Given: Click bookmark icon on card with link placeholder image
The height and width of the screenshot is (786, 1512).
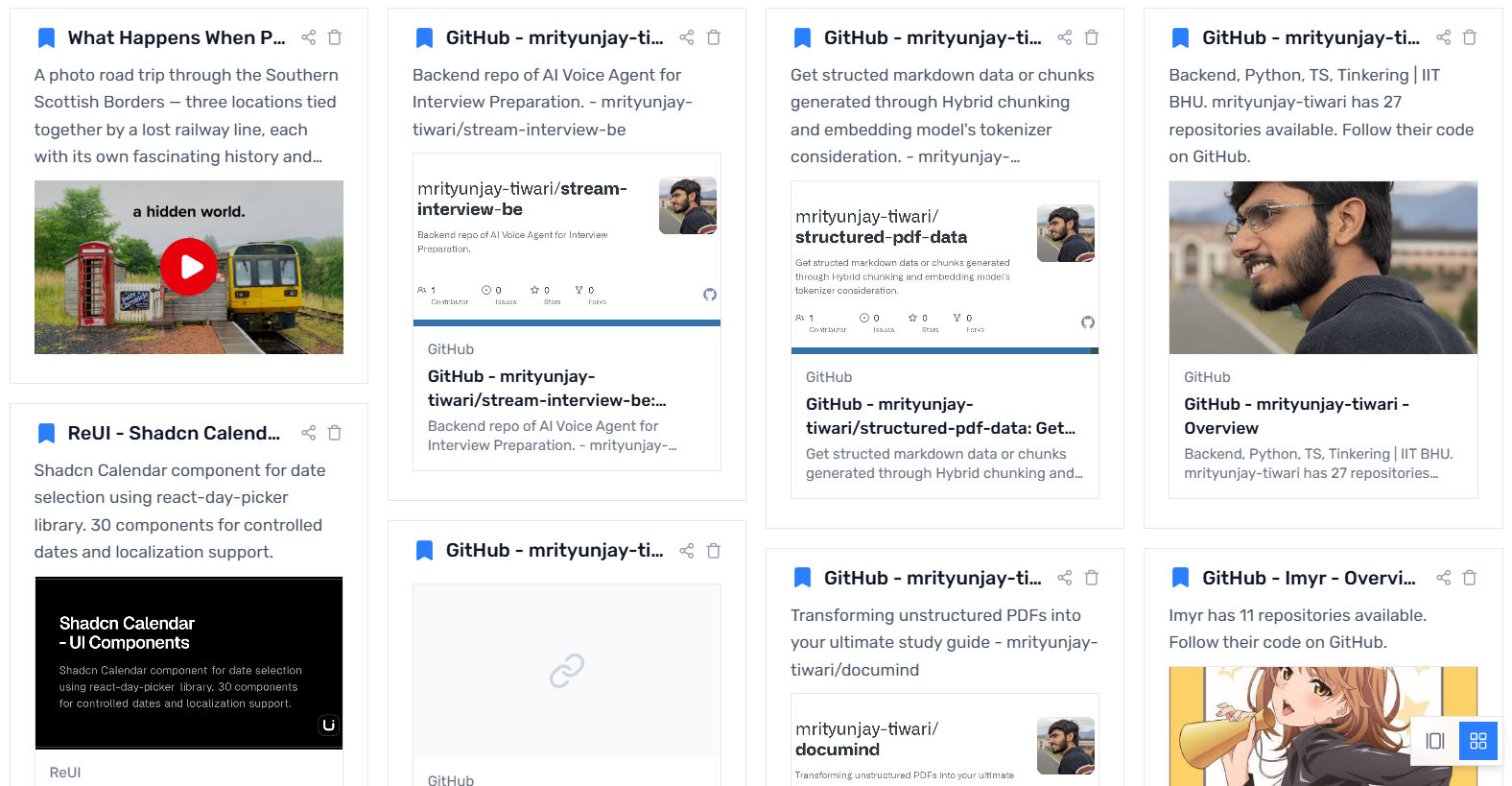Looking at the screenshot, I should (424, 551).
